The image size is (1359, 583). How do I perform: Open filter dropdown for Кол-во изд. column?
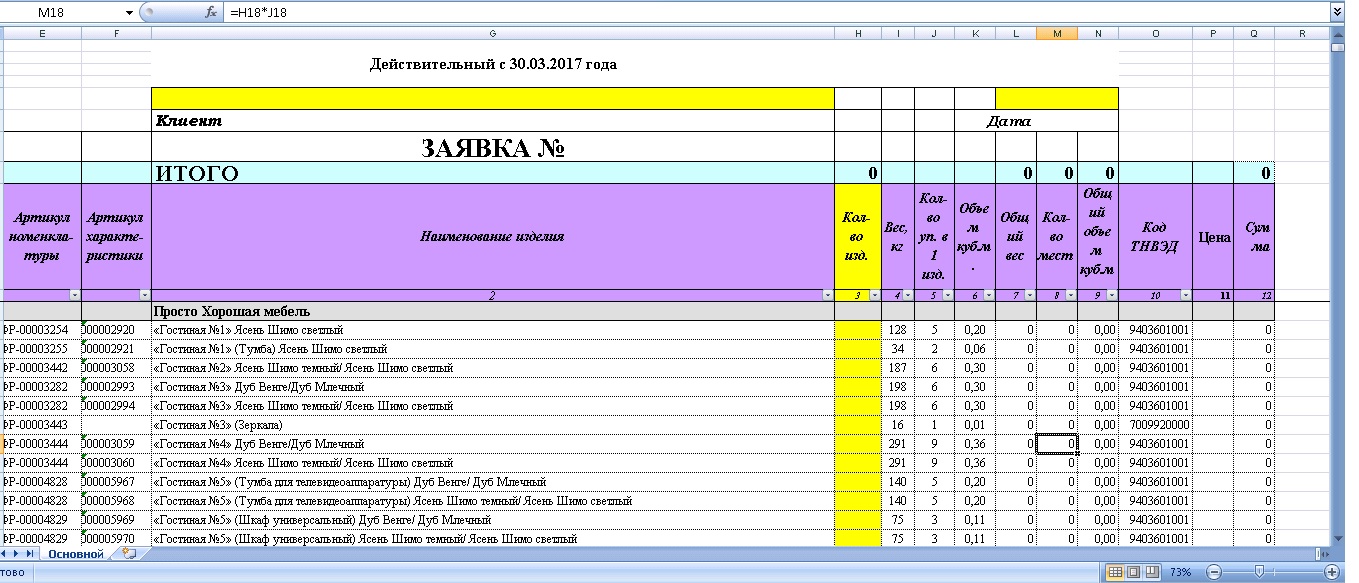874,296
